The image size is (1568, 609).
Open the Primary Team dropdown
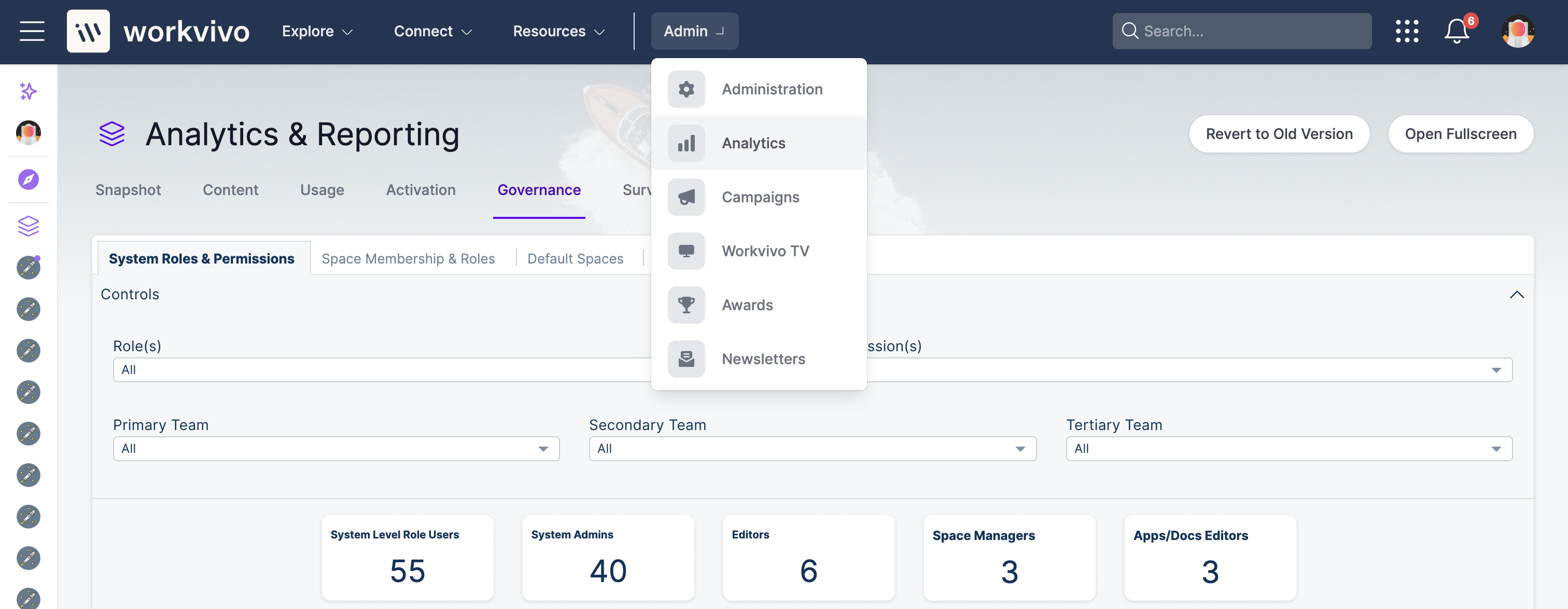point(336,449)
